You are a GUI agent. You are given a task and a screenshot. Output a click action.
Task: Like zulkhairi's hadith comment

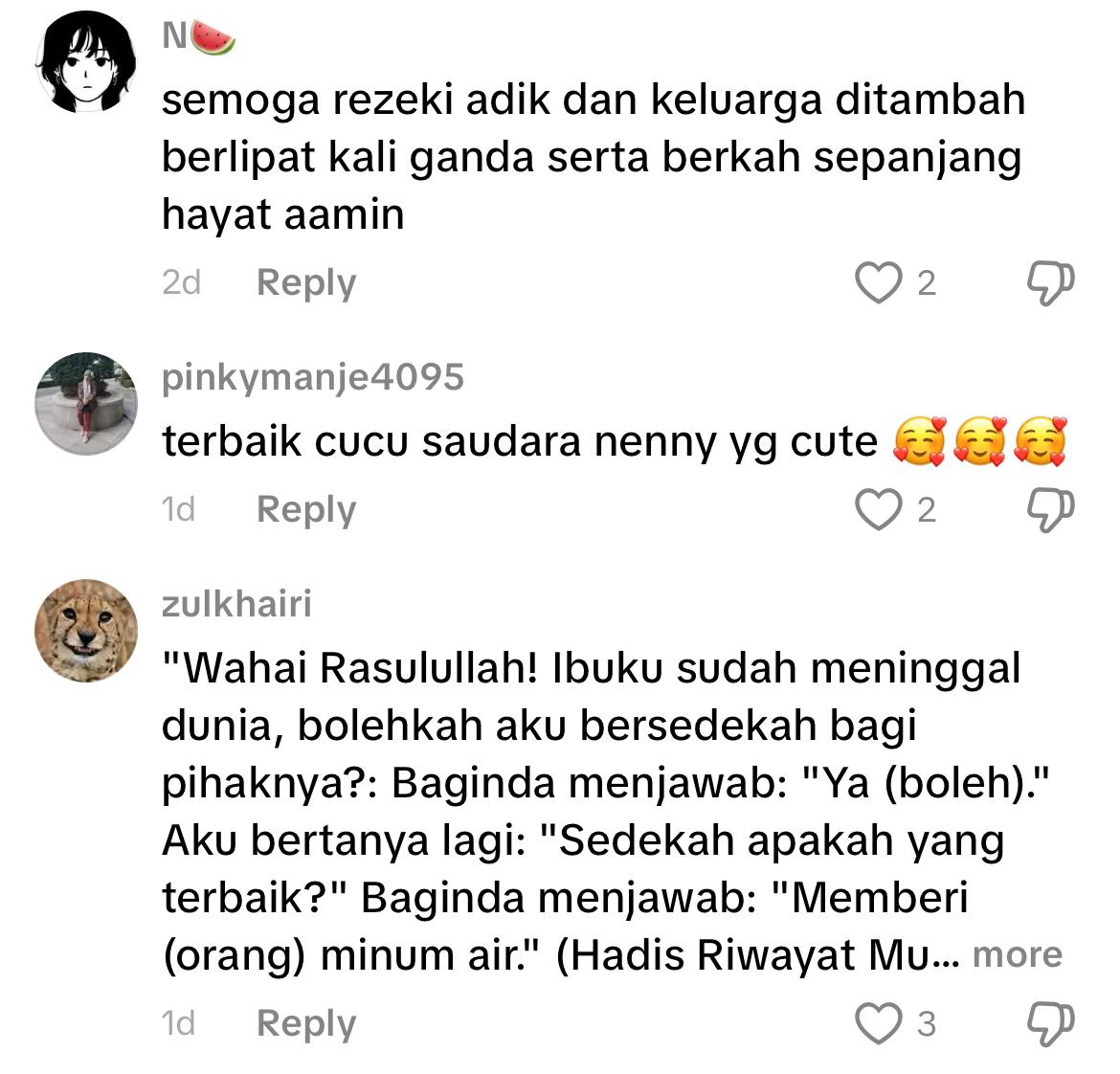tap(878, 1023)
